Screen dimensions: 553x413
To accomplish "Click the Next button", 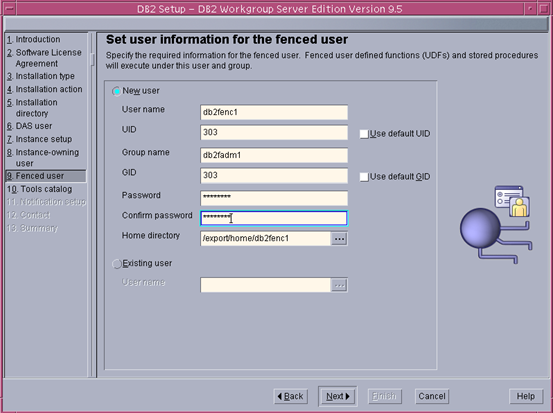I will pyautogui.click(x=338, y=396).
